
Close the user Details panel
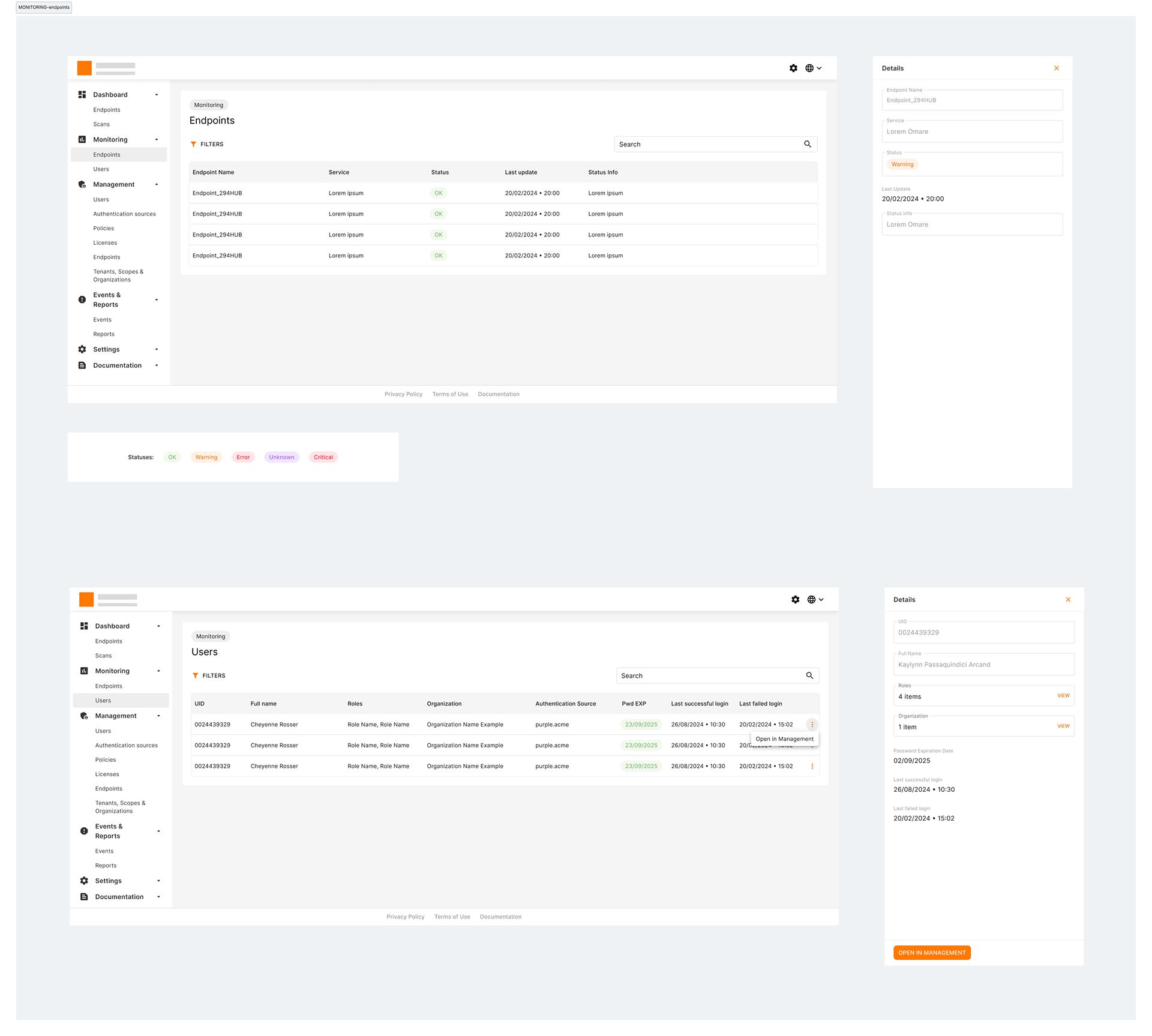click(x=1068, y=599)
